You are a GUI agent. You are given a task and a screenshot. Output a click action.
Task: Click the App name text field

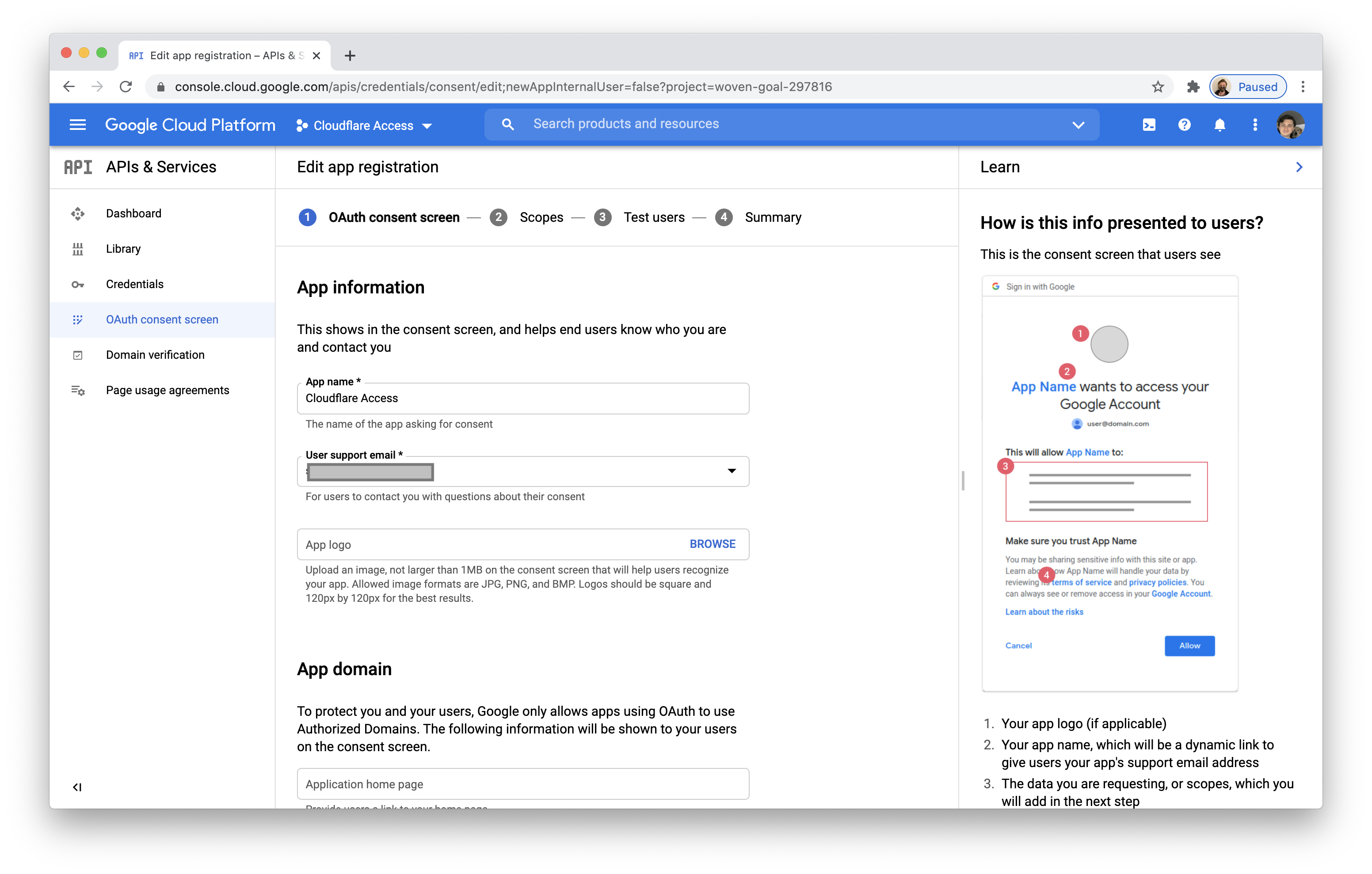tap(522, 398)
